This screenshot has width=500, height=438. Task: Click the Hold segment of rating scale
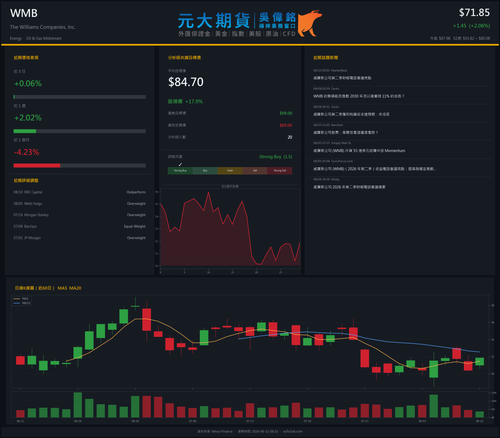pos(230,171)
